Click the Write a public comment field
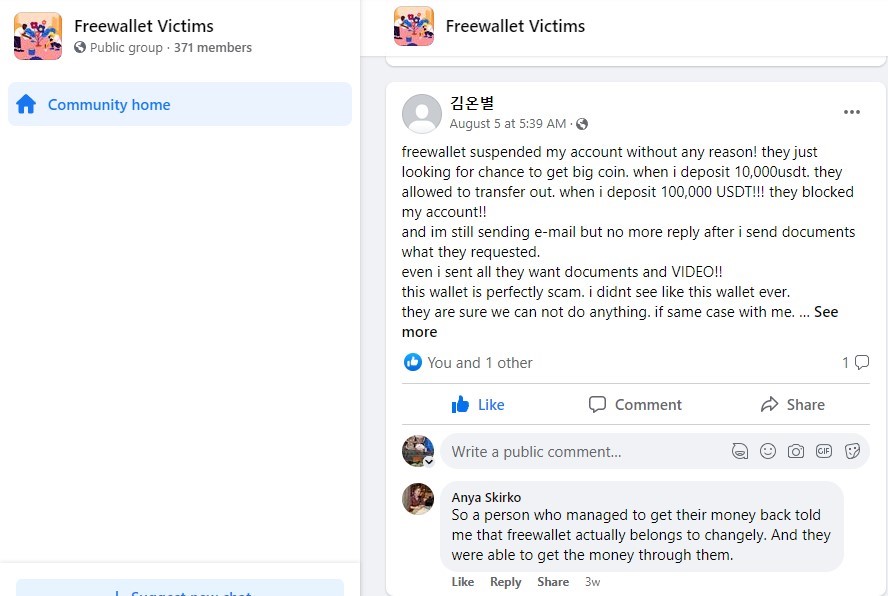The height and width of the screenshot is (596, 888). [583, 452]
